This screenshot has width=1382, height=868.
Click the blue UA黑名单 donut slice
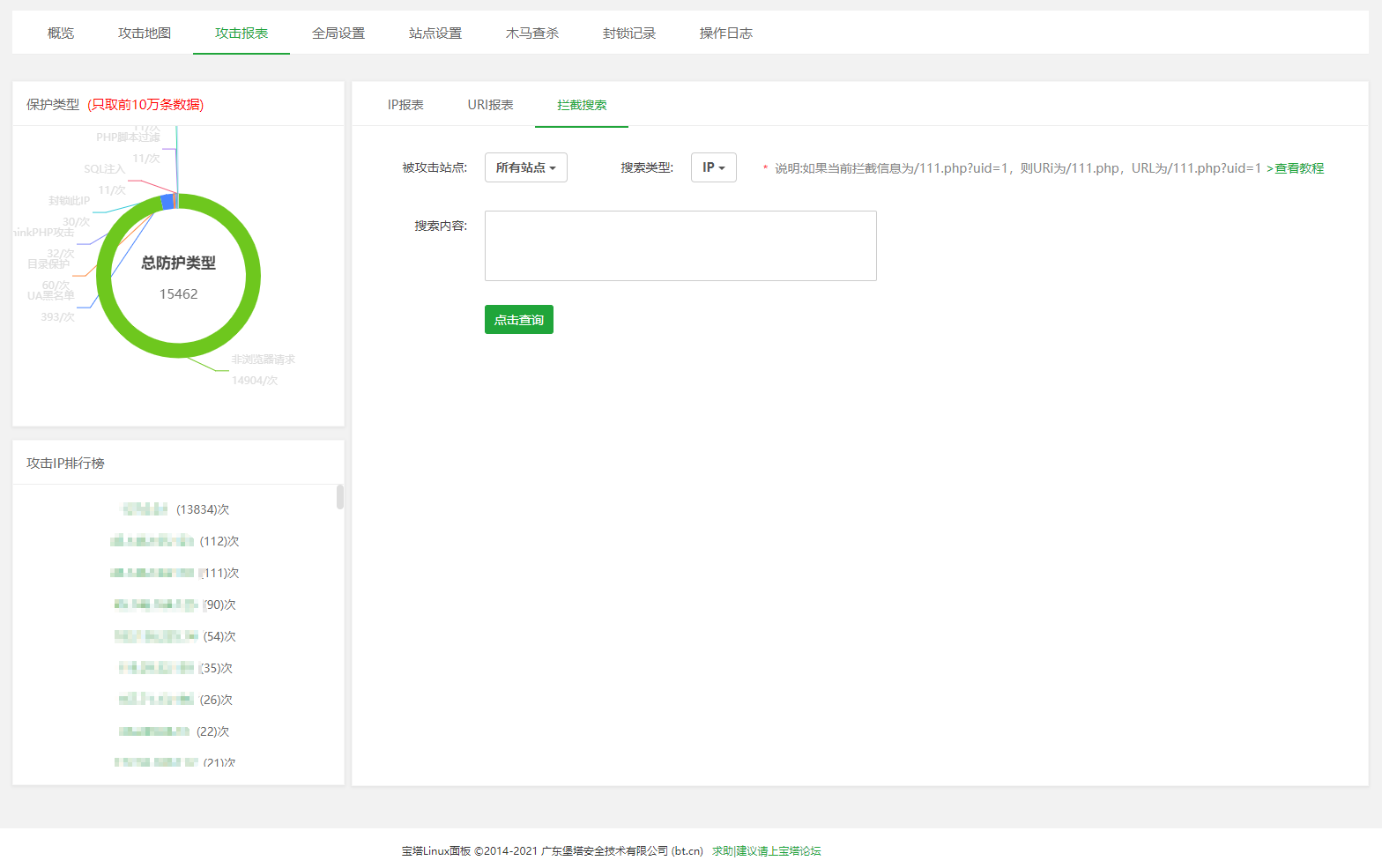[x=167, y=202]
